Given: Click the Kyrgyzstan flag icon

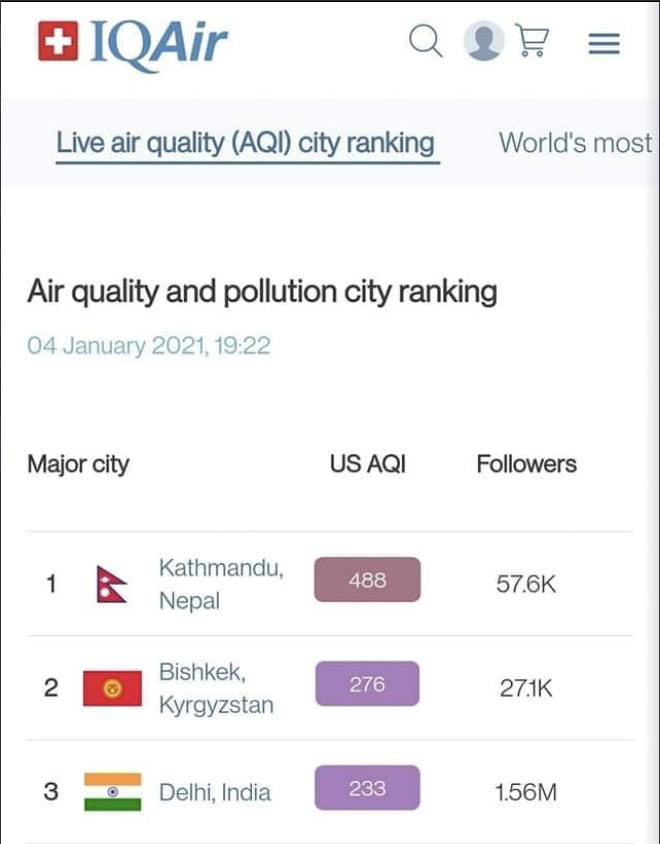Looking at the screenshot, I should (112, 688).
